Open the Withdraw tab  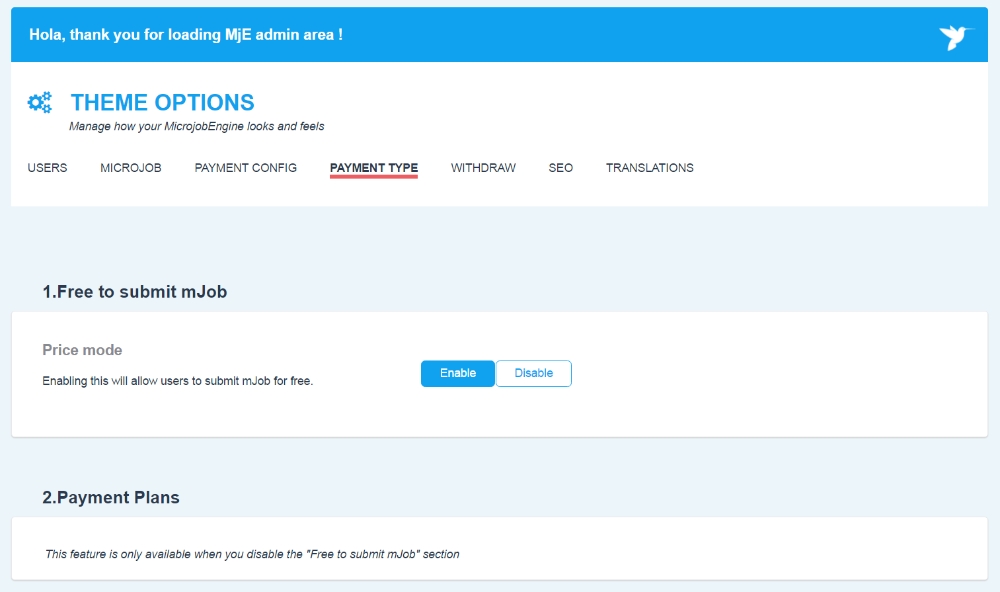tap(483, 168)
